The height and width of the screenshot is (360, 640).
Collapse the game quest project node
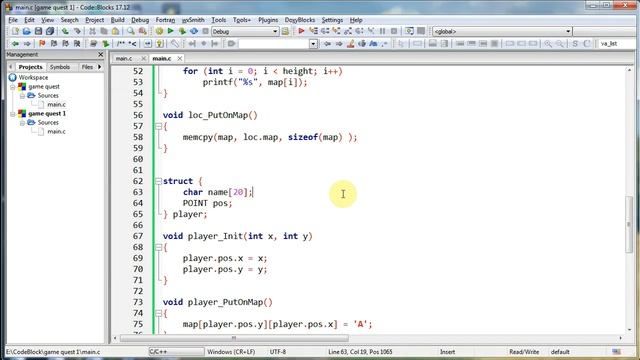tap(13, 87)
